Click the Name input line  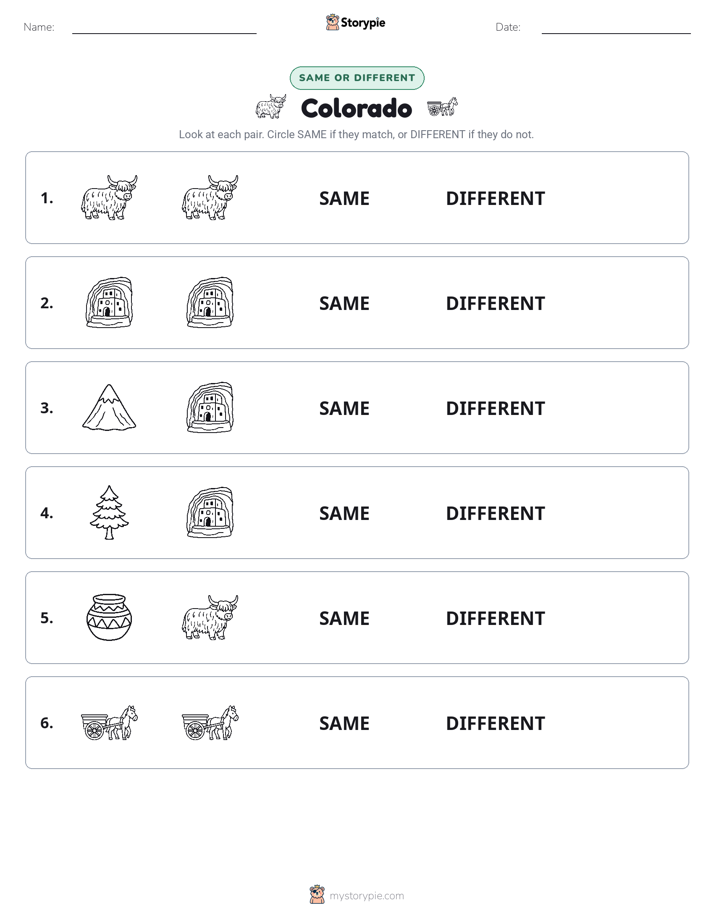(x=164, y=28)
